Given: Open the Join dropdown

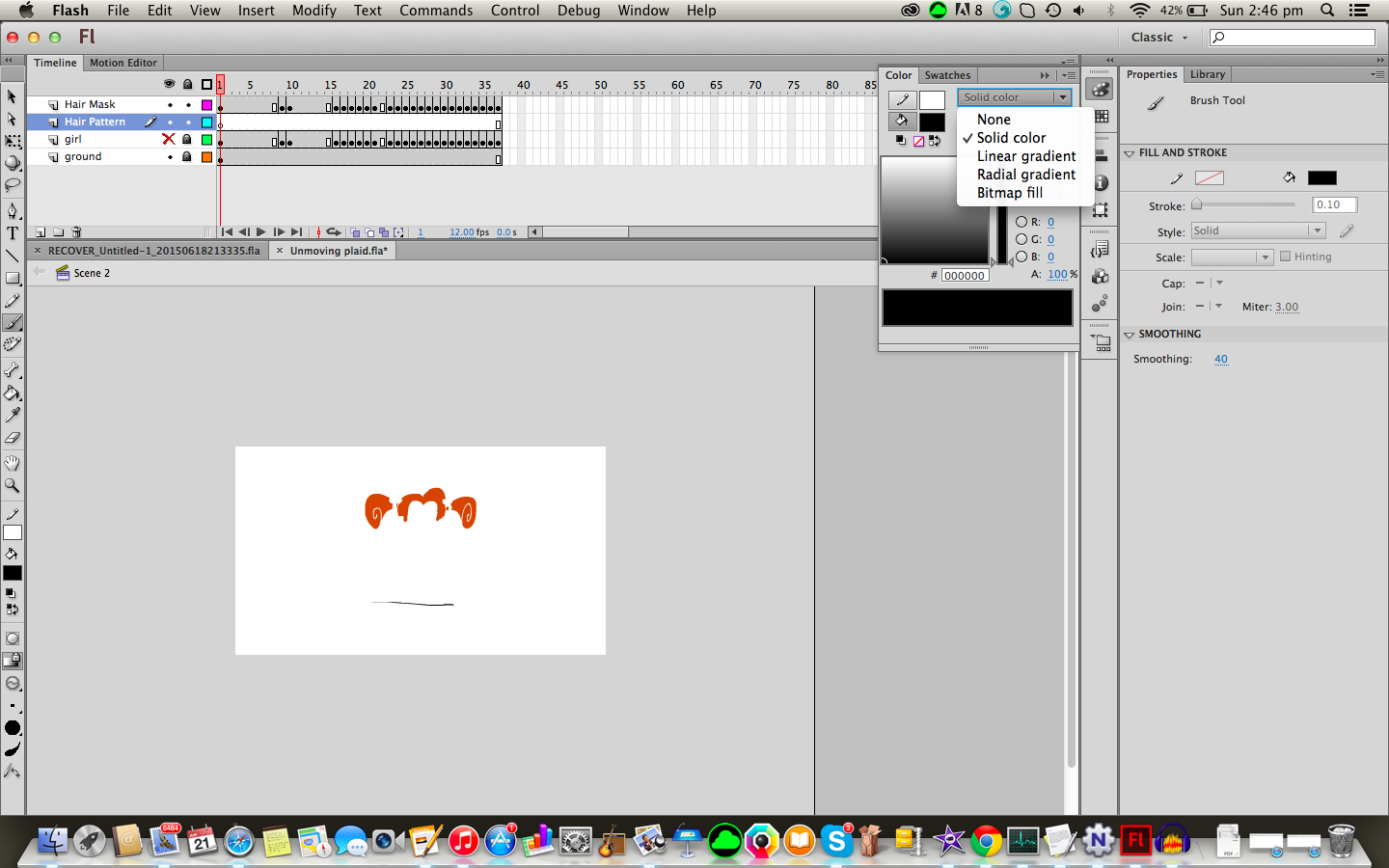Looking at the screenshot, I should (1210, 307).
